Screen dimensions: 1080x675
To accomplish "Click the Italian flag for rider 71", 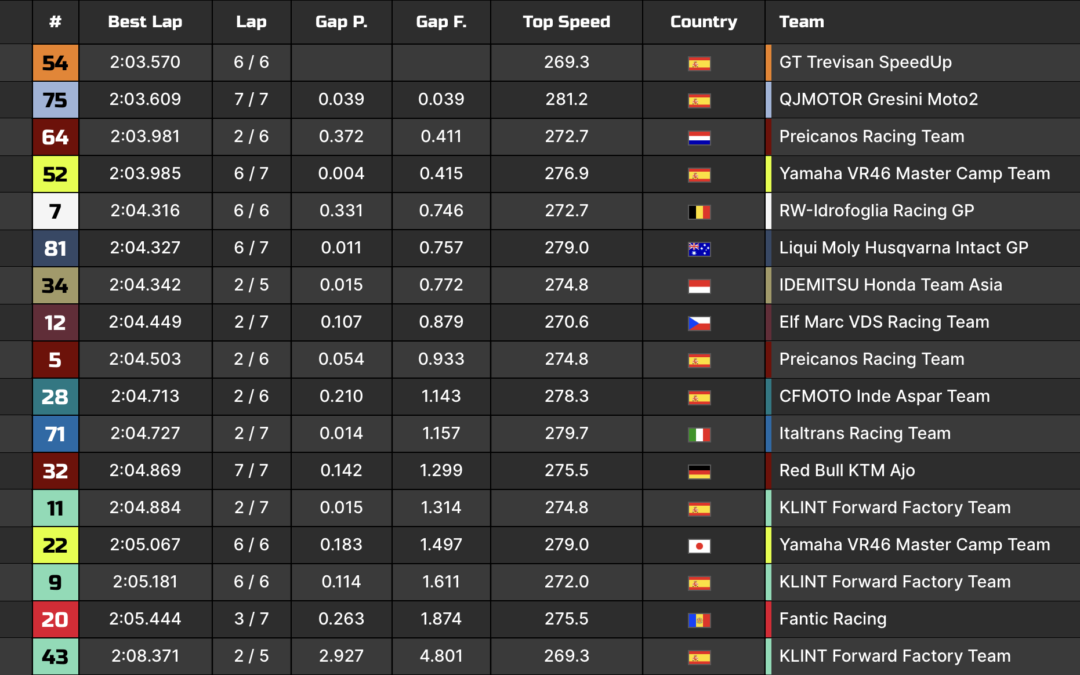I will [699, 435].
